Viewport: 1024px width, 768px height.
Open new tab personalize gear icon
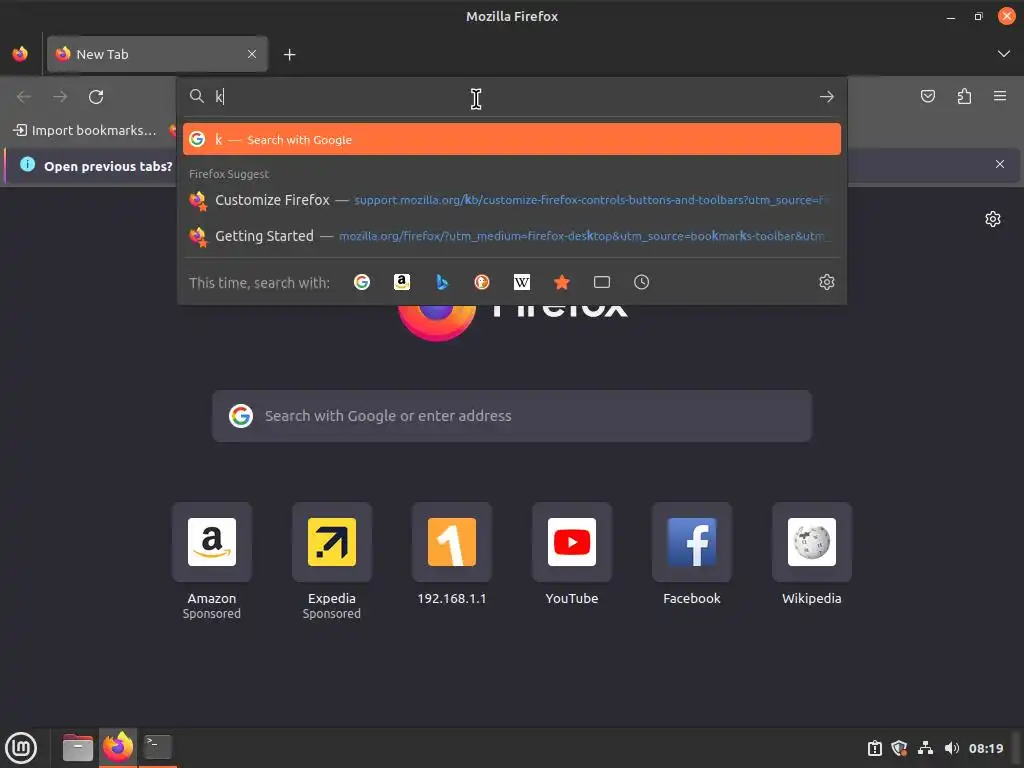(993, 219)
